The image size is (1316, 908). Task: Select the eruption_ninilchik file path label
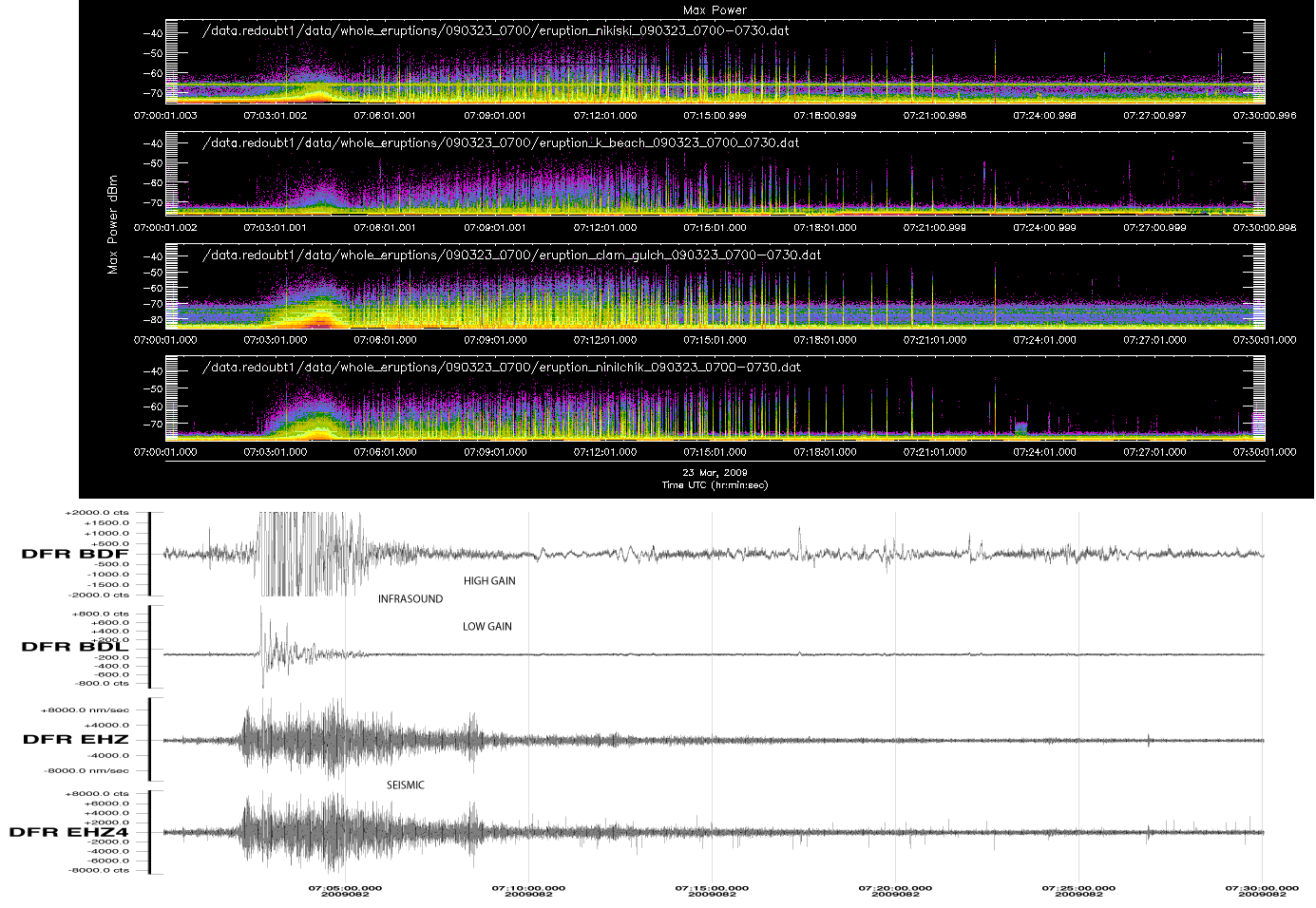coord(502,367)
